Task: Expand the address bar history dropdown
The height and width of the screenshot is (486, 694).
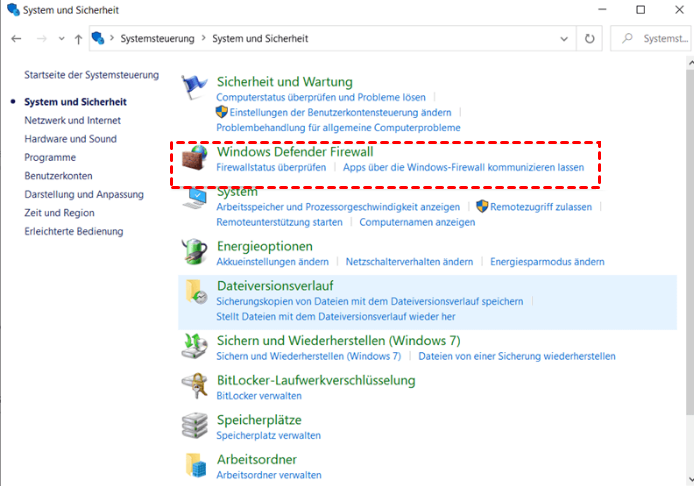Action: [x=564, y=39]
